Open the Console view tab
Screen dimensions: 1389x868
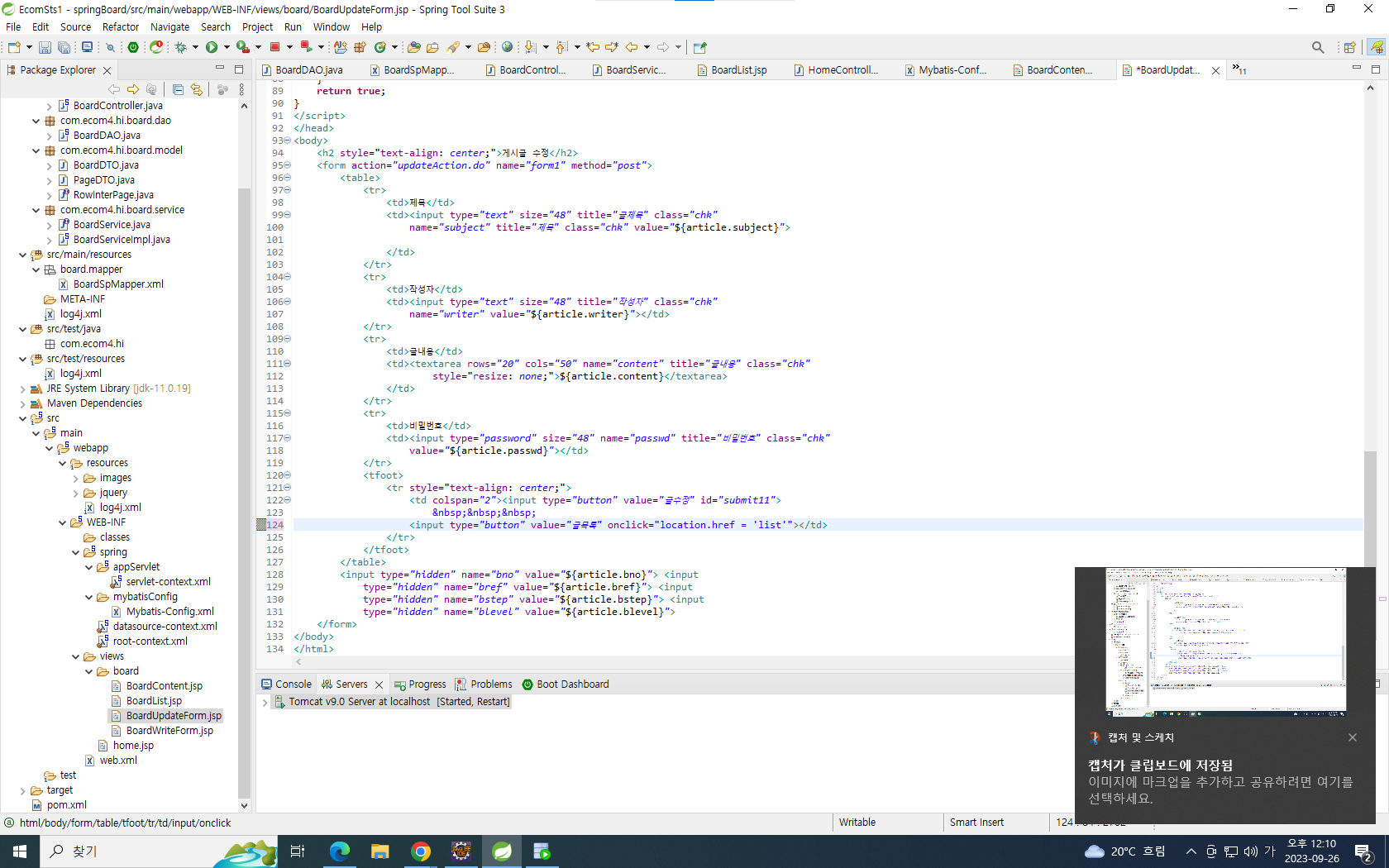(x=286, y=684)
